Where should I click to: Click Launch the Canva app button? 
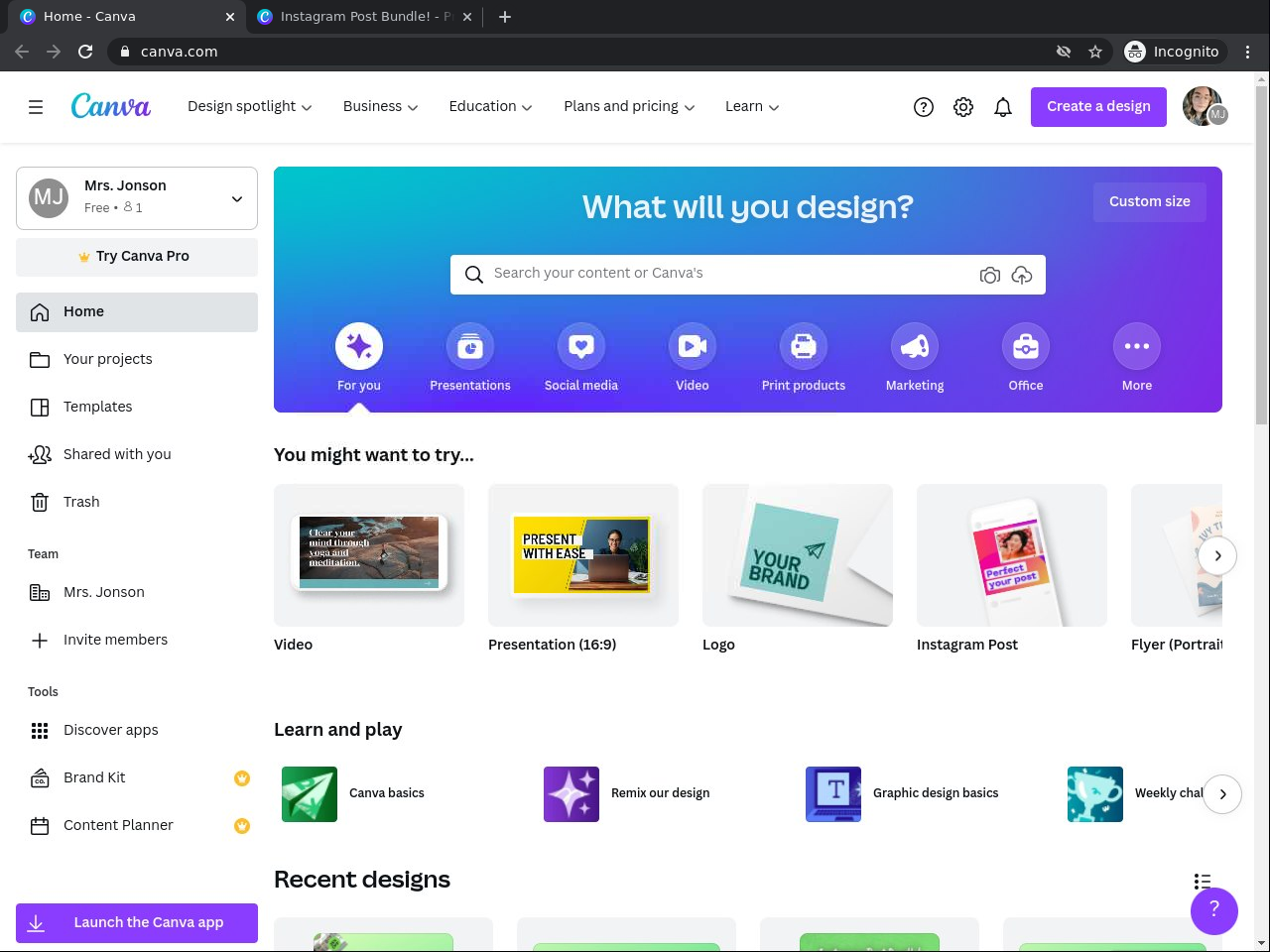(x=137, y=923)
